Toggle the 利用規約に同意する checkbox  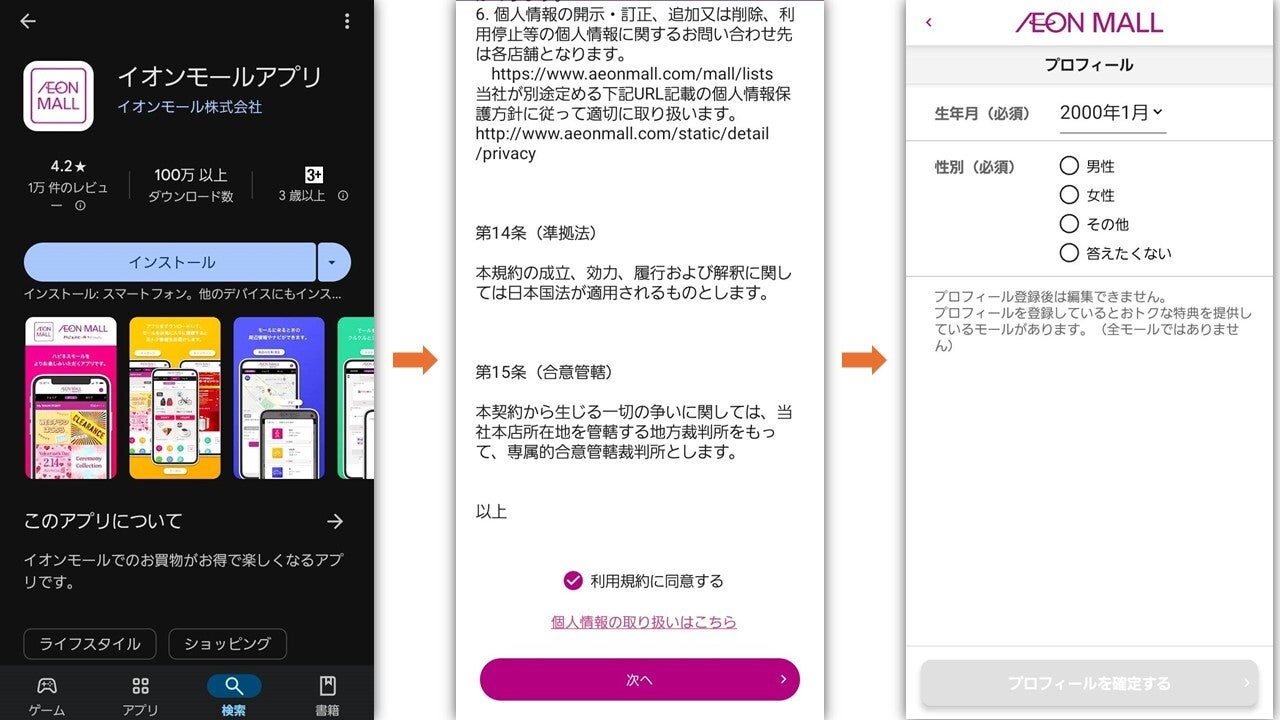(x=573, y=580)
